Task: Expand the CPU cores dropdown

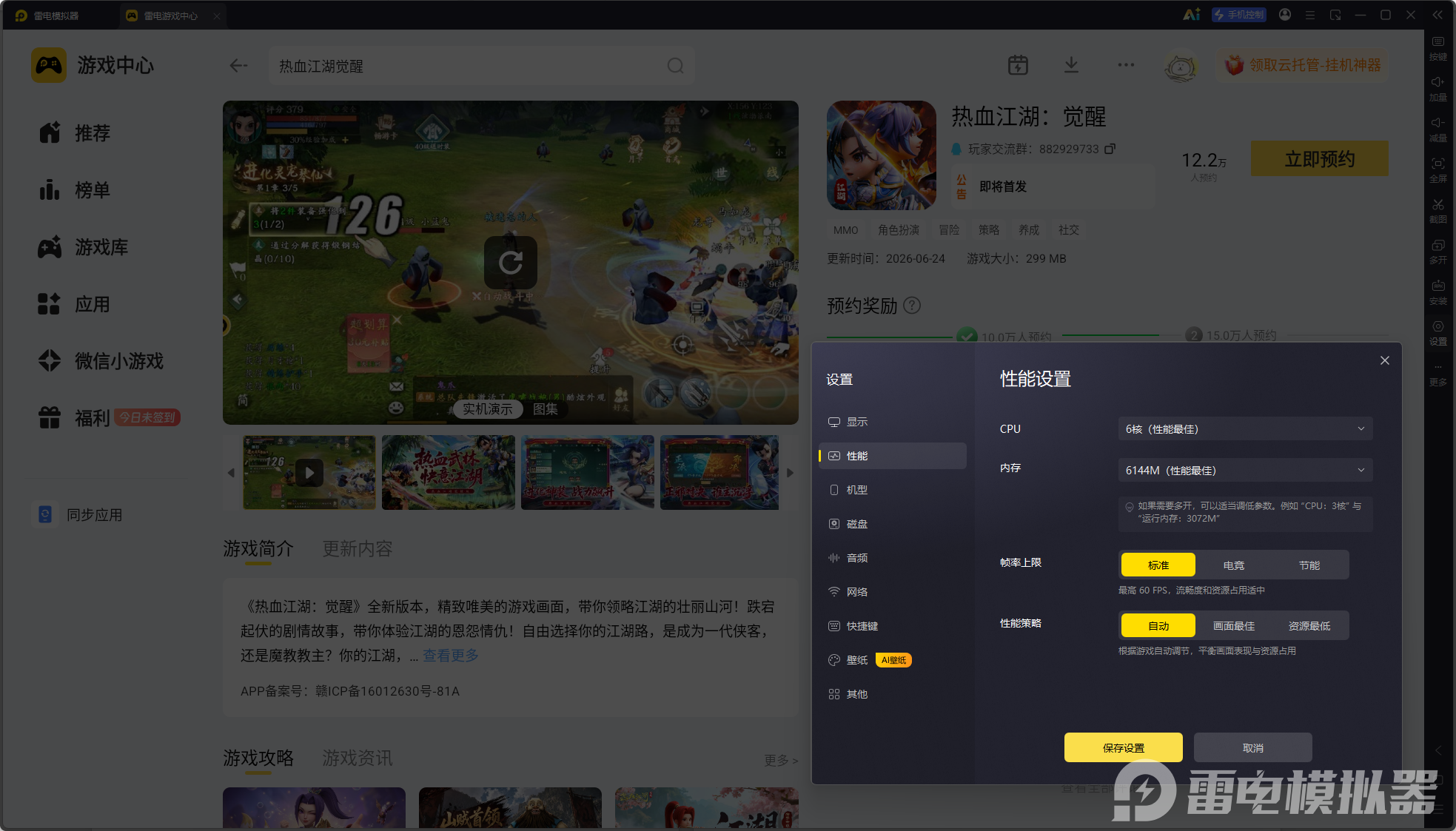Action: click(1245, 428)
